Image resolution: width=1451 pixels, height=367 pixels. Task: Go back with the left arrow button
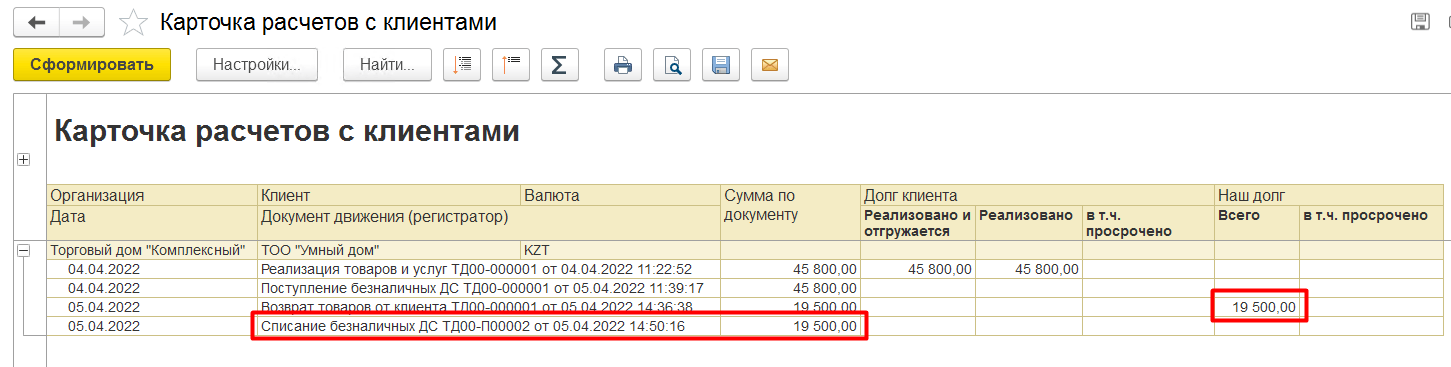pyautogui.click(x=36, y=22)
